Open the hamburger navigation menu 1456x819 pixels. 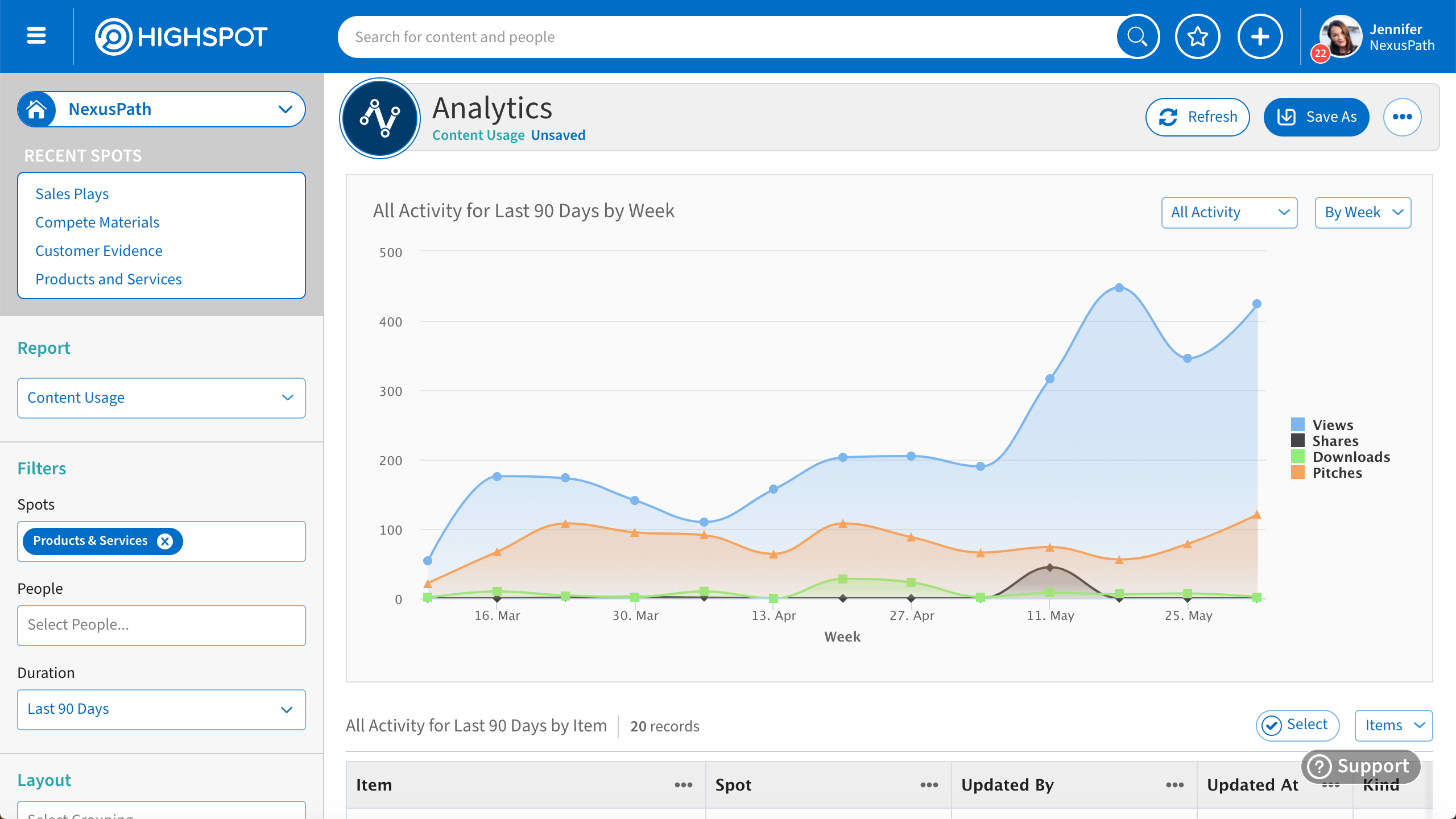(36, 36)
